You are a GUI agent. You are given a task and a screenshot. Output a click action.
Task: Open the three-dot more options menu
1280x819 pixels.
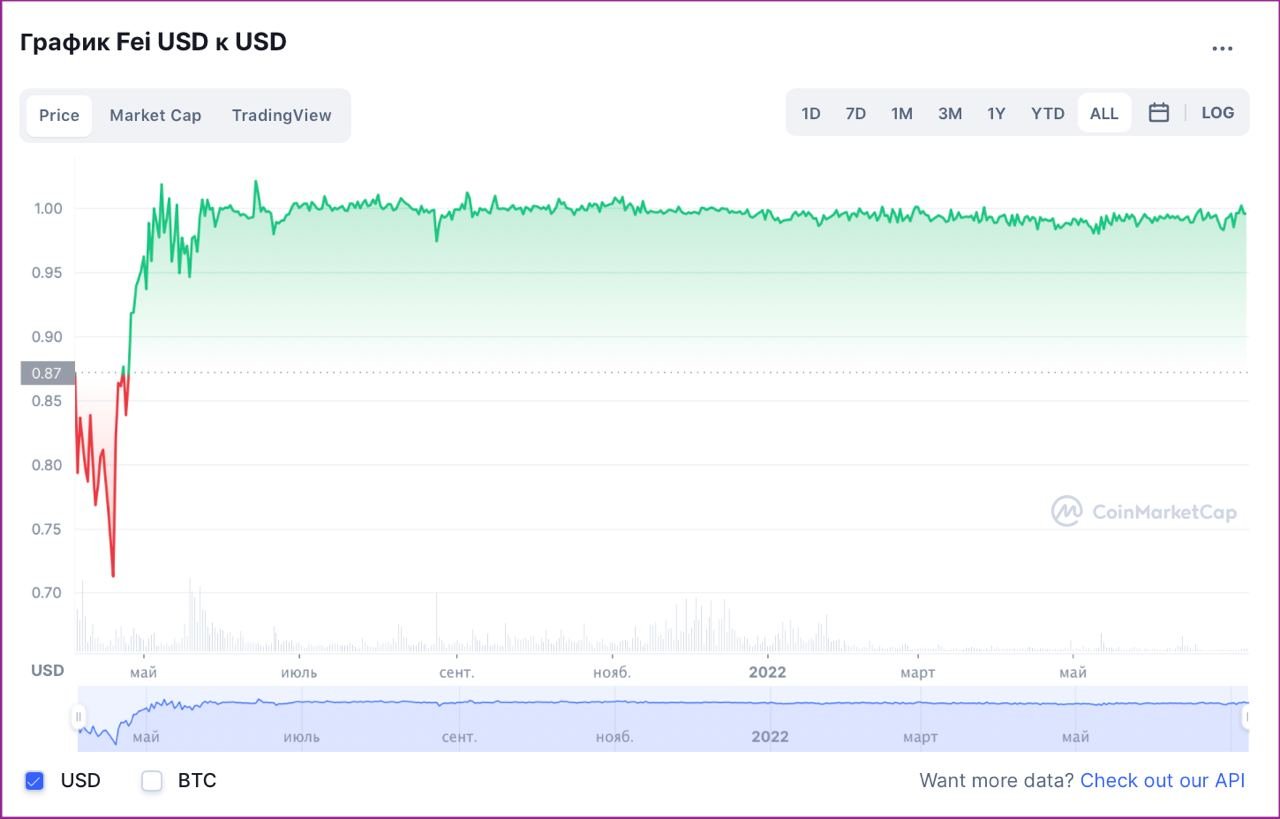pyautogui.click(x=1222, y=48)
